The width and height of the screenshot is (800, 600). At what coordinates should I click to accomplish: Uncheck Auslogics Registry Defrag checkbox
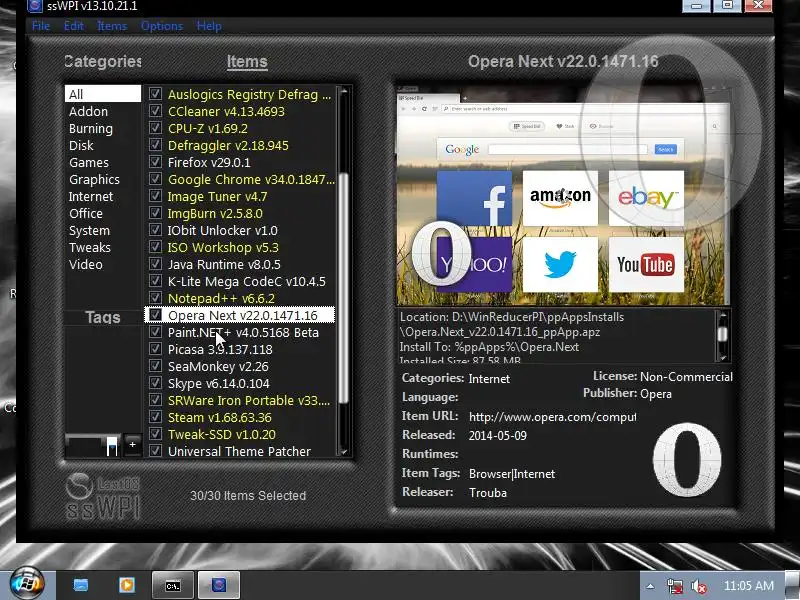pyautogui.click(x=155, y=94)
